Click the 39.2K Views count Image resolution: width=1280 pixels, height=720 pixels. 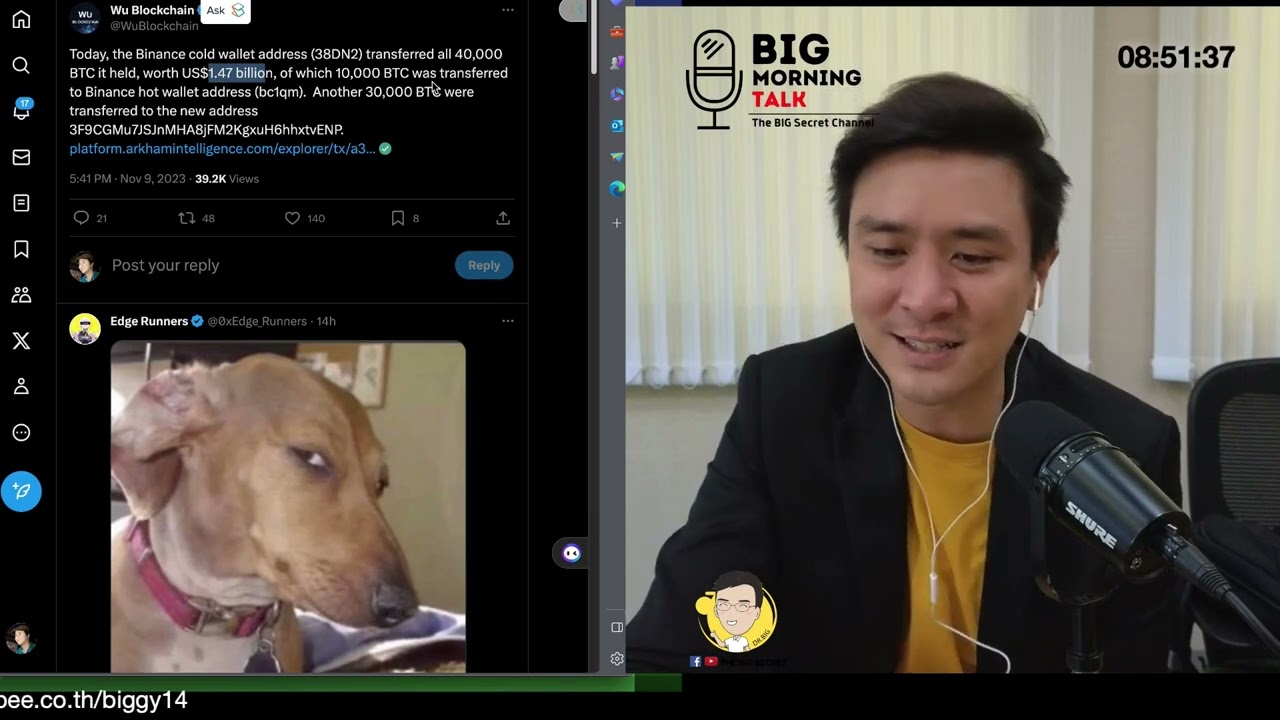(227, 179)
